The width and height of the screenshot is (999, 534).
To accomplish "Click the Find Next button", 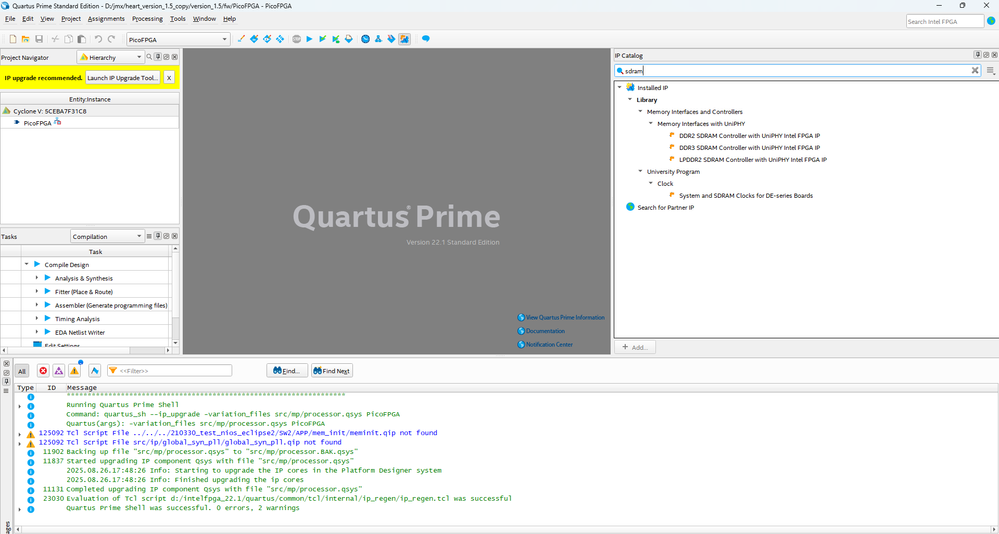I will tap(332, 371).
